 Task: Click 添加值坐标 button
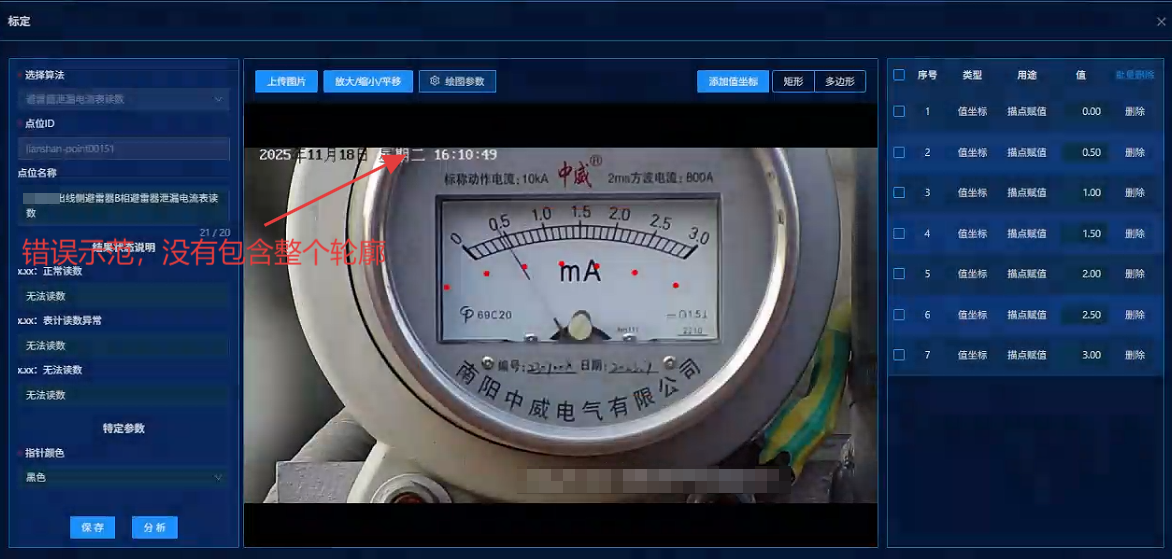pyautogui.click(x=733, y=81)
